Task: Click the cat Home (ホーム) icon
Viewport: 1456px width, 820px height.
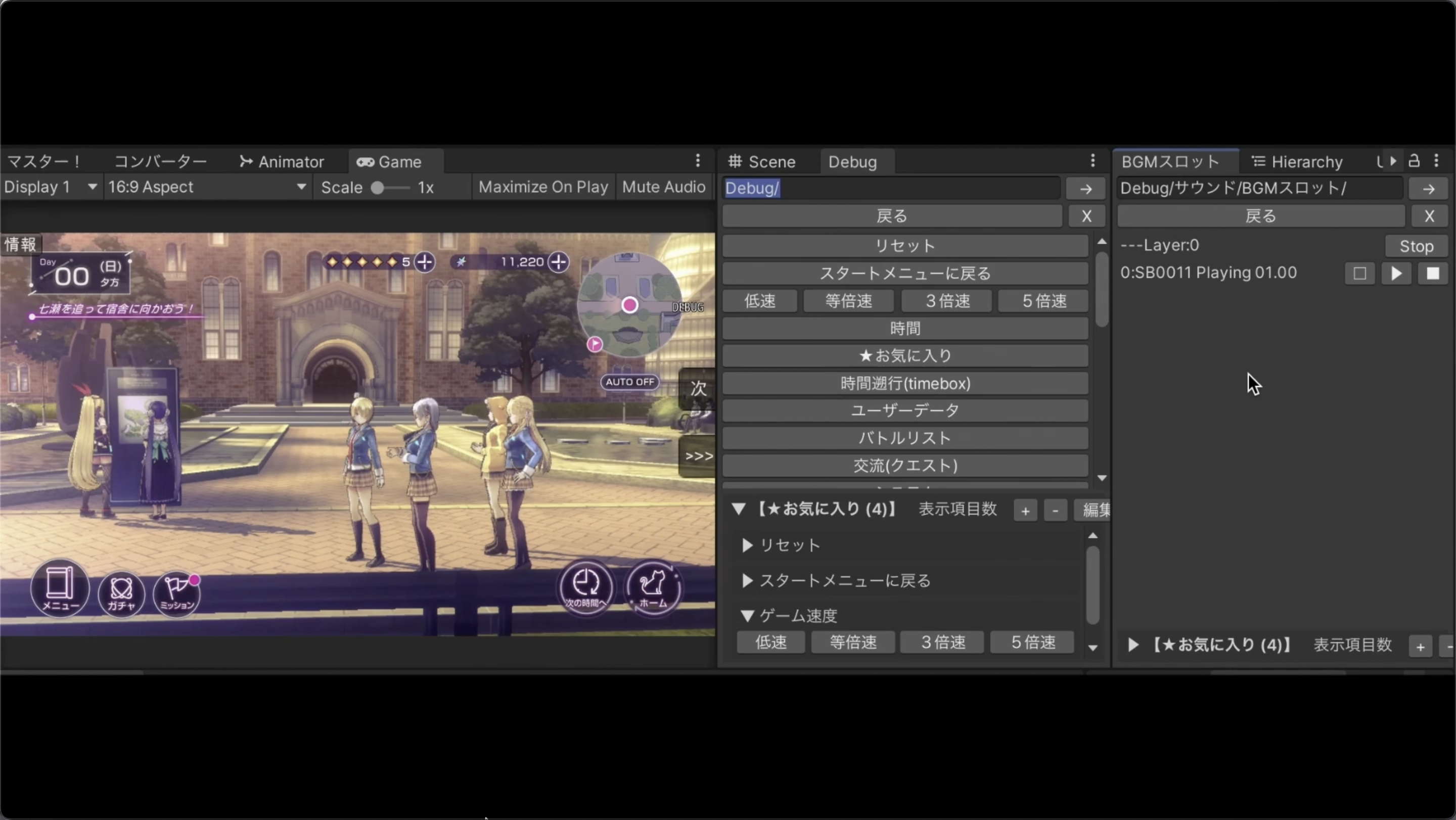Action: click(x=653, y=588)
